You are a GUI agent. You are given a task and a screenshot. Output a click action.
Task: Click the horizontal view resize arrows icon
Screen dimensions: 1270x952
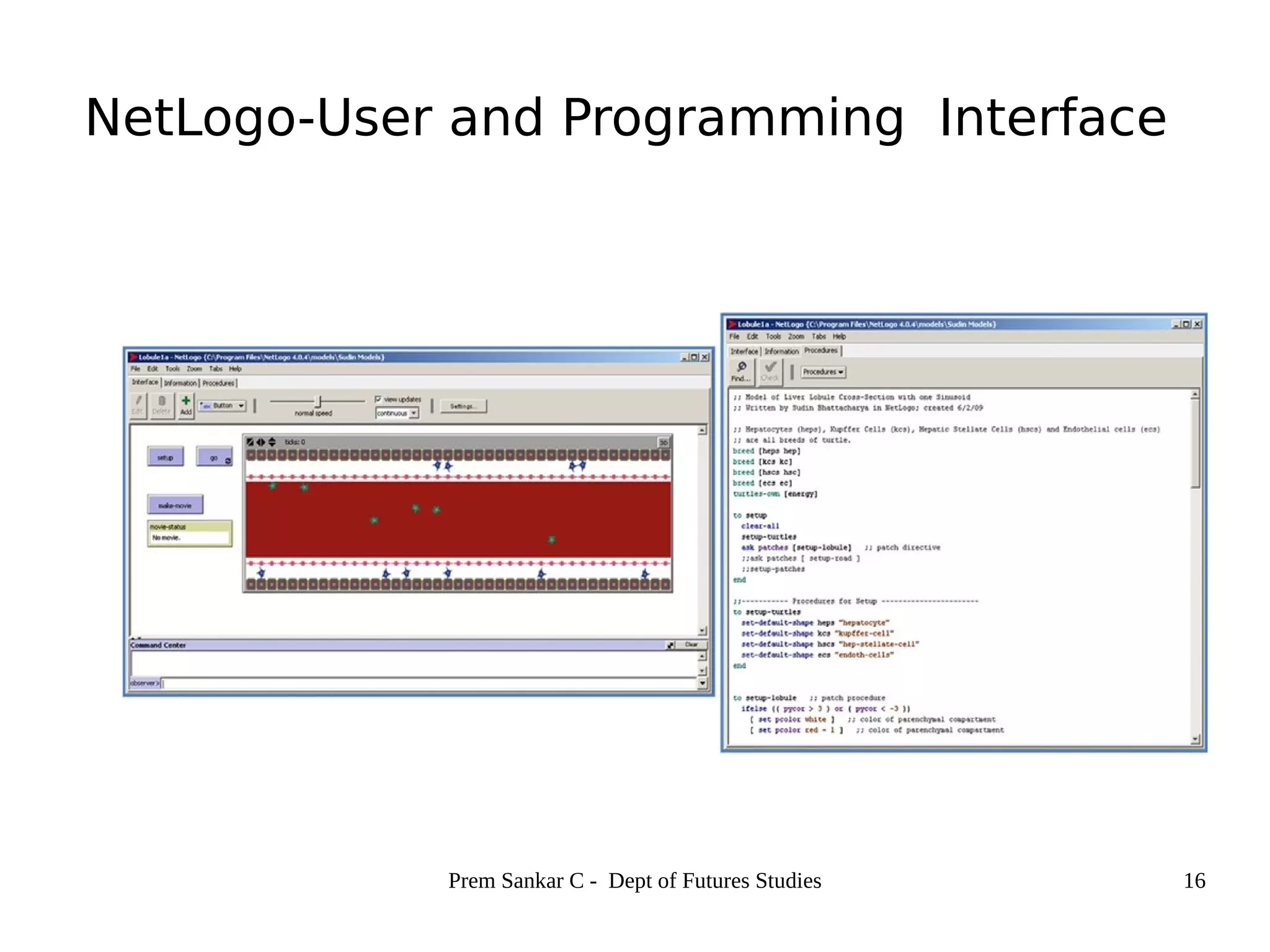pyautogui.click(x=260, y=442)
